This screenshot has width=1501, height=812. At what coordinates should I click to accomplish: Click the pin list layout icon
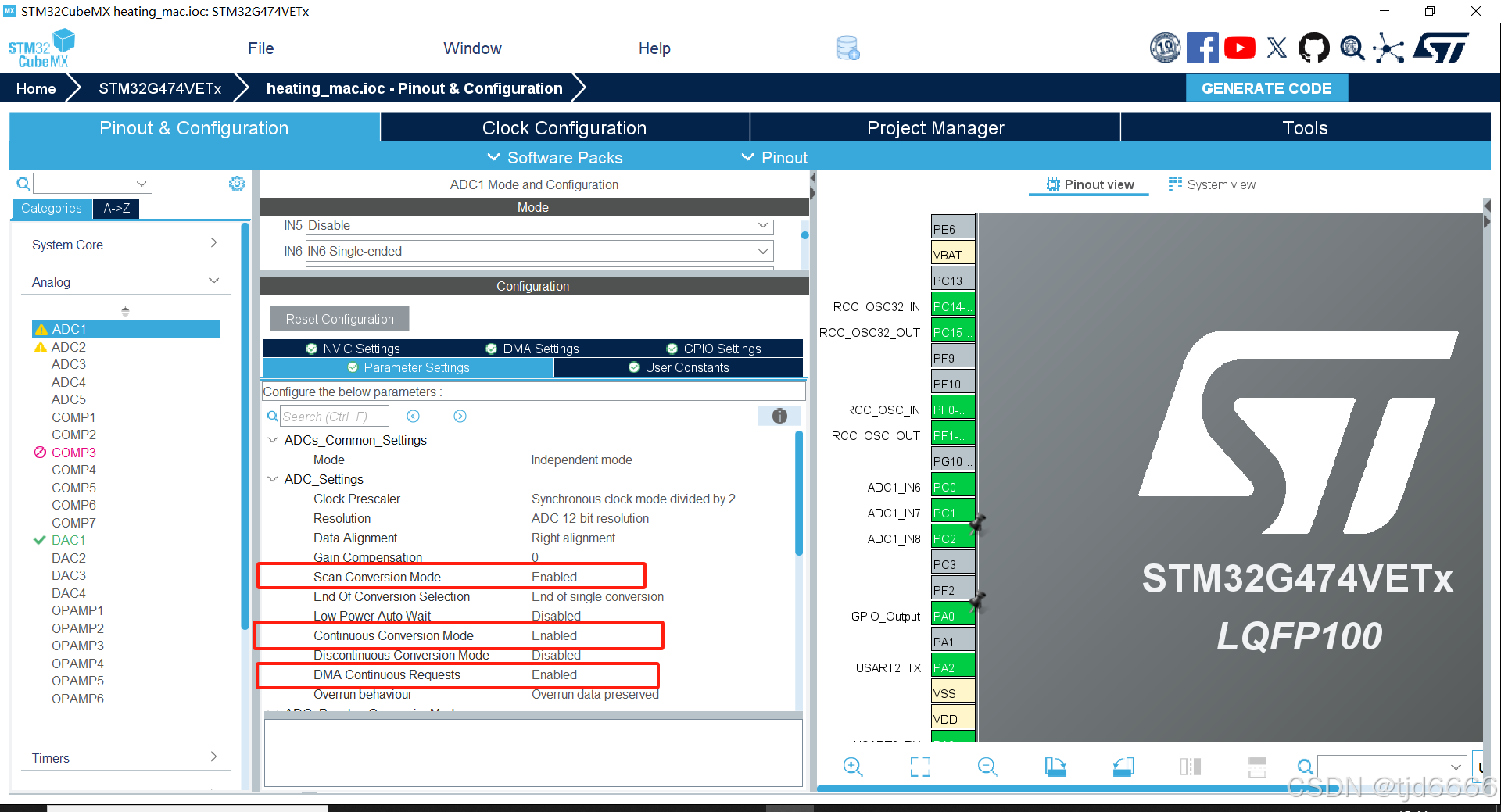click(1257, 767)
